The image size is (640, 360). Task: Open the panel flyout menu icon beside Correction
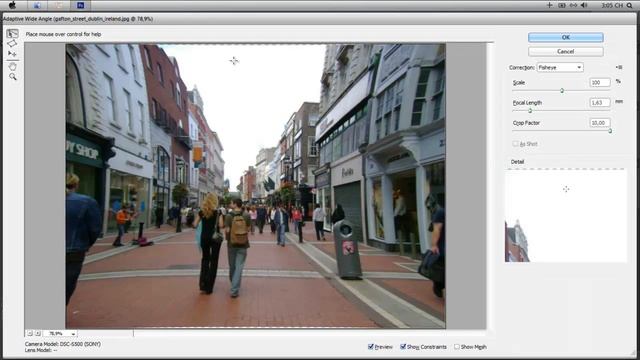coord(619,67)
